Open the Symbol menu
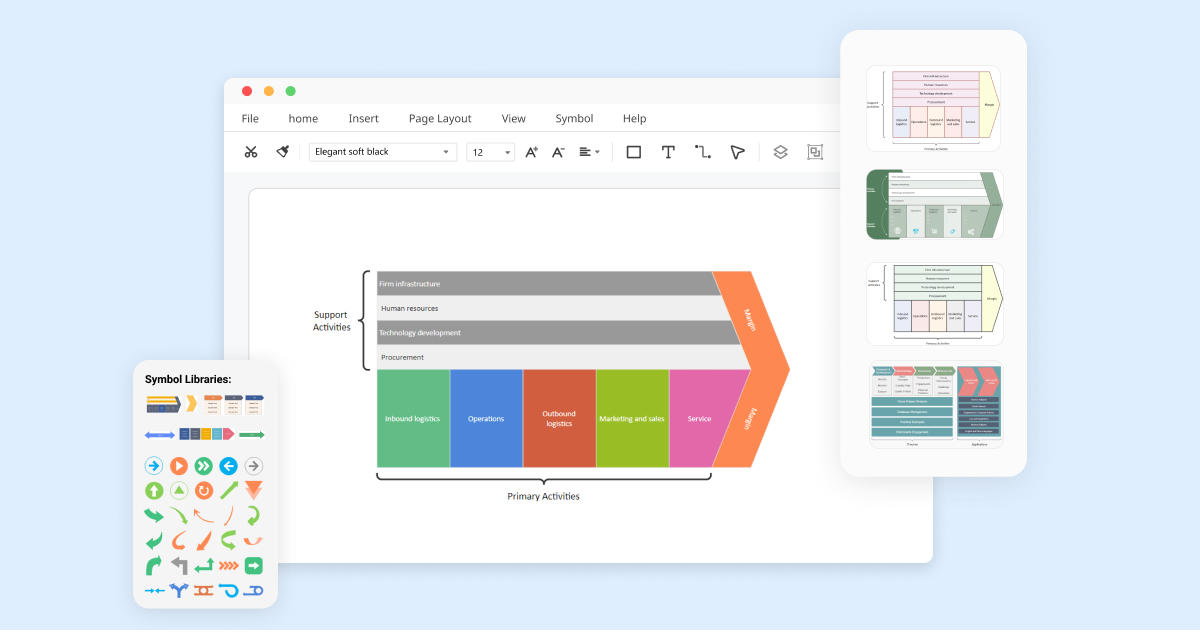Viewport: 1200px width, 637px height. [x=574, y=118]
